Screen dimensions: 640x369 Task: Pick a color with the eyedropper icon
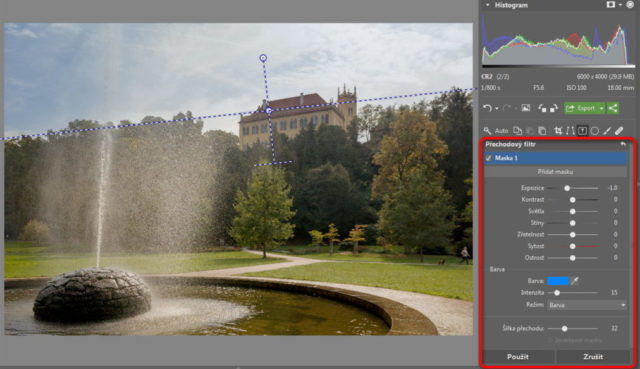click(575, 281)
